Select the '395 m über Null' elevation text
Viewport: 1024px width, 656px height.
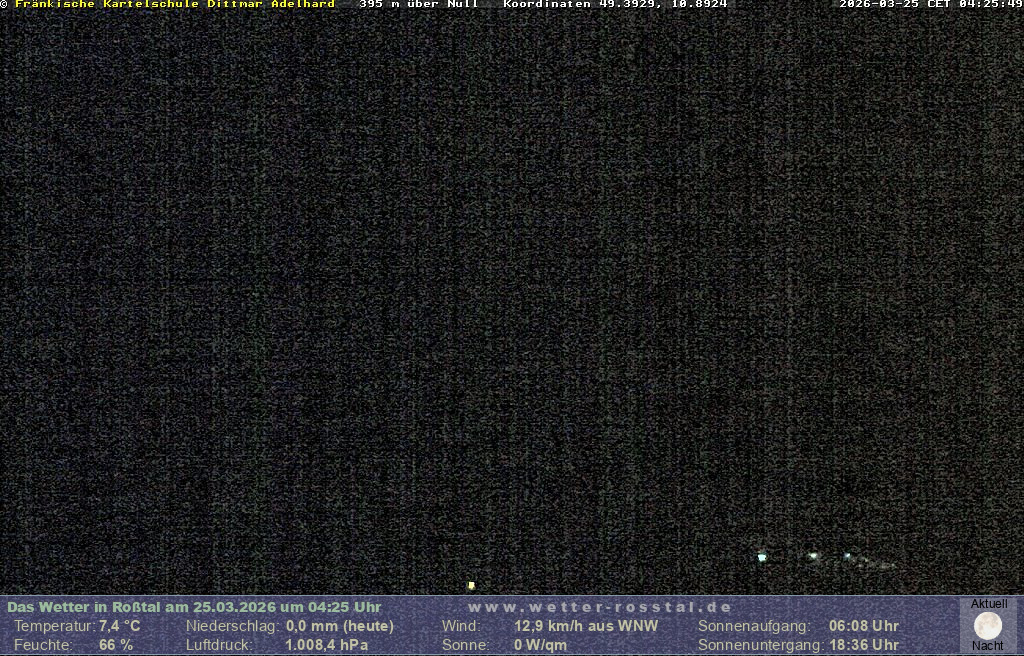tap(418, 4)
